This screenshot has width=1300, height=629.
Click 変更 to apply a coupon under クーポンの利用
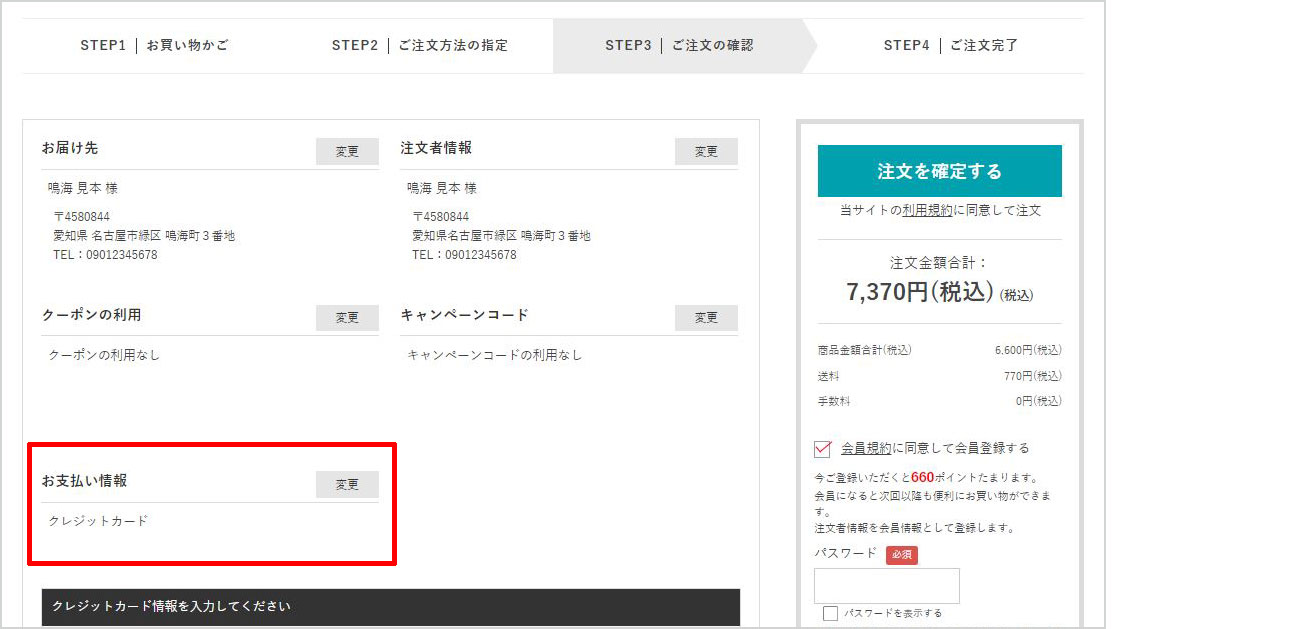[347, 317]
